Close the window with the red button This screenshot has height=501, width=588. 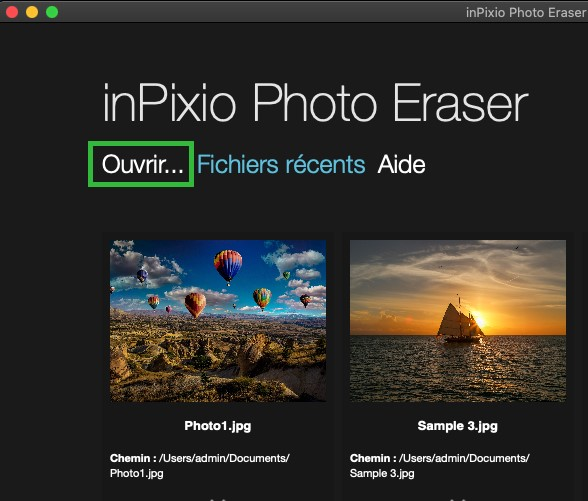(x=12, y=12)
